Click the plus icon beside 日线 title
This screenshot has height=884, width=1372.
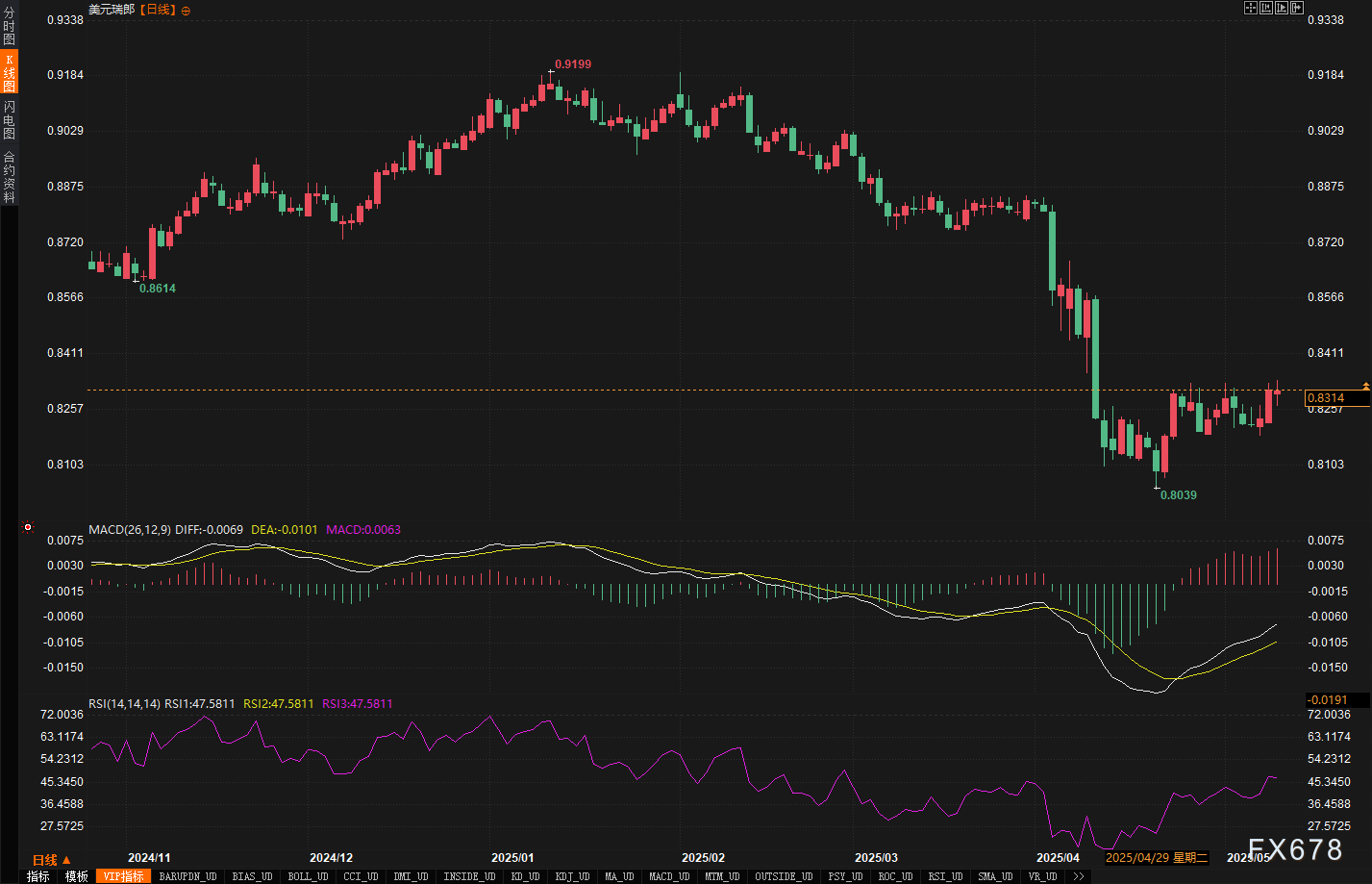tap(186, 10)
